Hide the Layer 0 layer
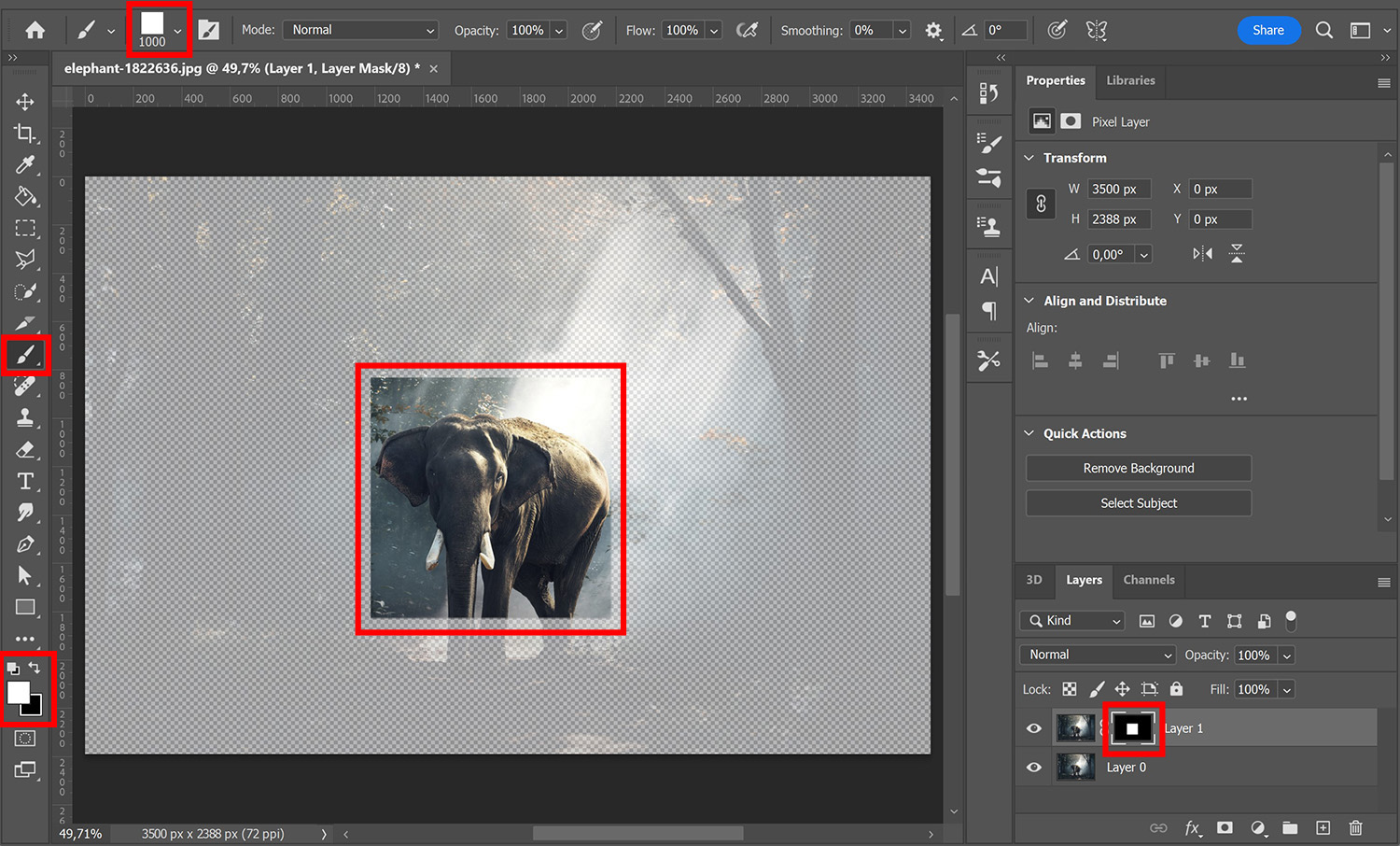1400x846 pixels. [1033, 767]
